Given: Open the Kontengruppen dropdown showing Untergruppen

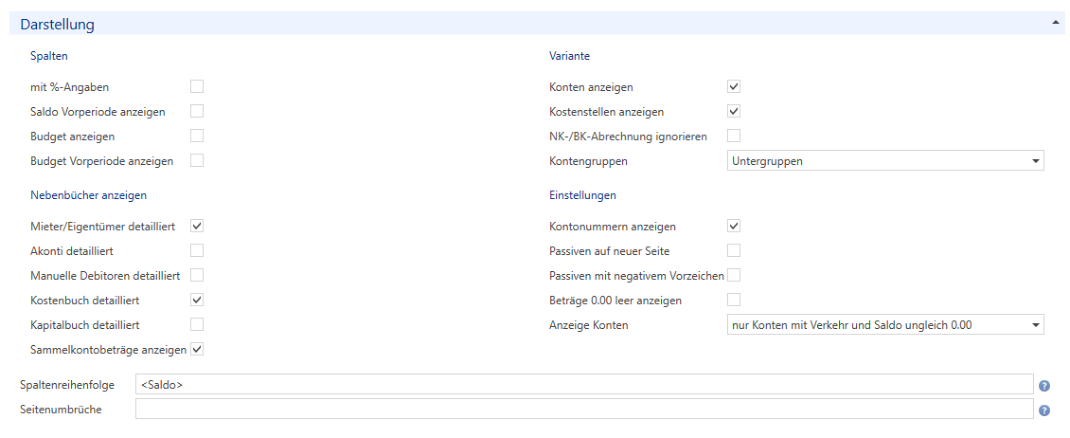Looking at the screenshot, I should pyautogui.click(x=885, y=161).
